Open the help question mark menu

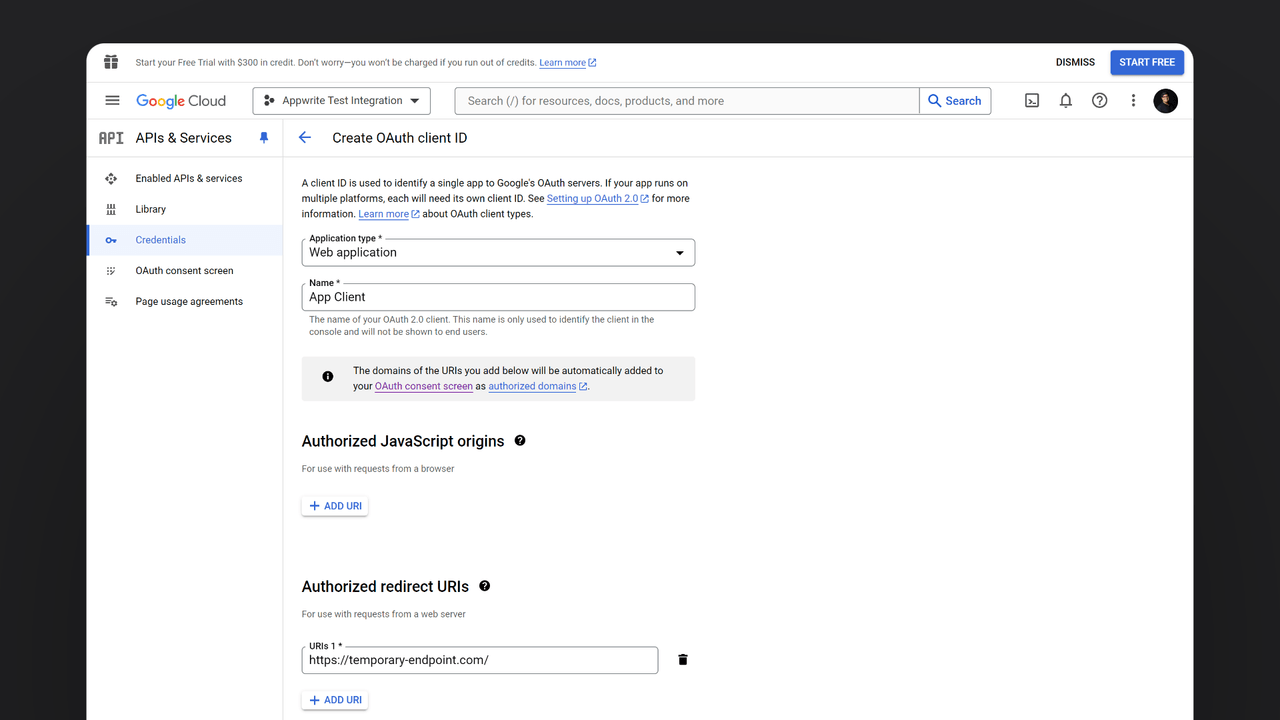point(1100,100)
